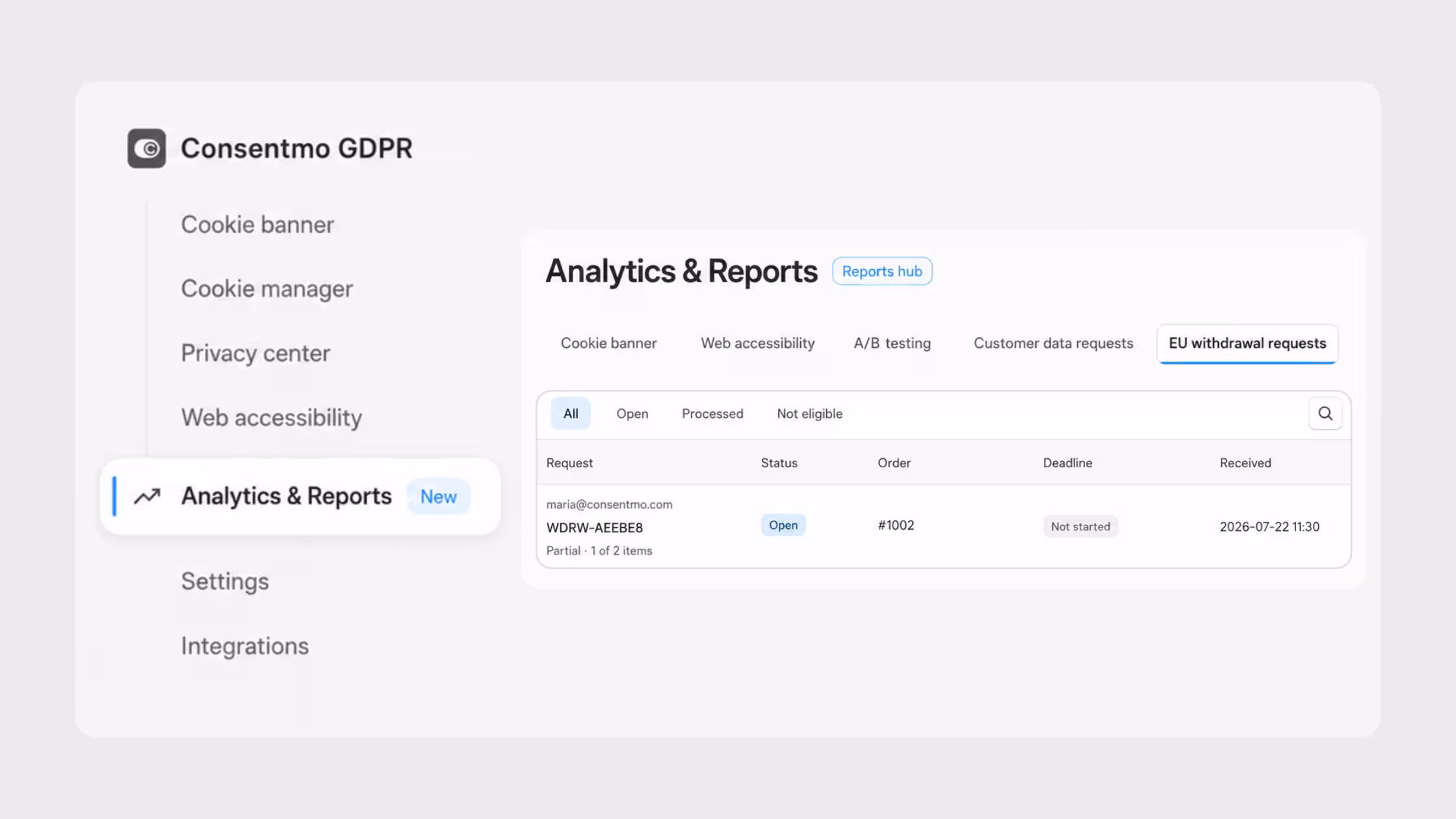The height and width of the screenshot is (819, 1456).
Task: Filter requests by Processed
Action: [x=712, y=413]
